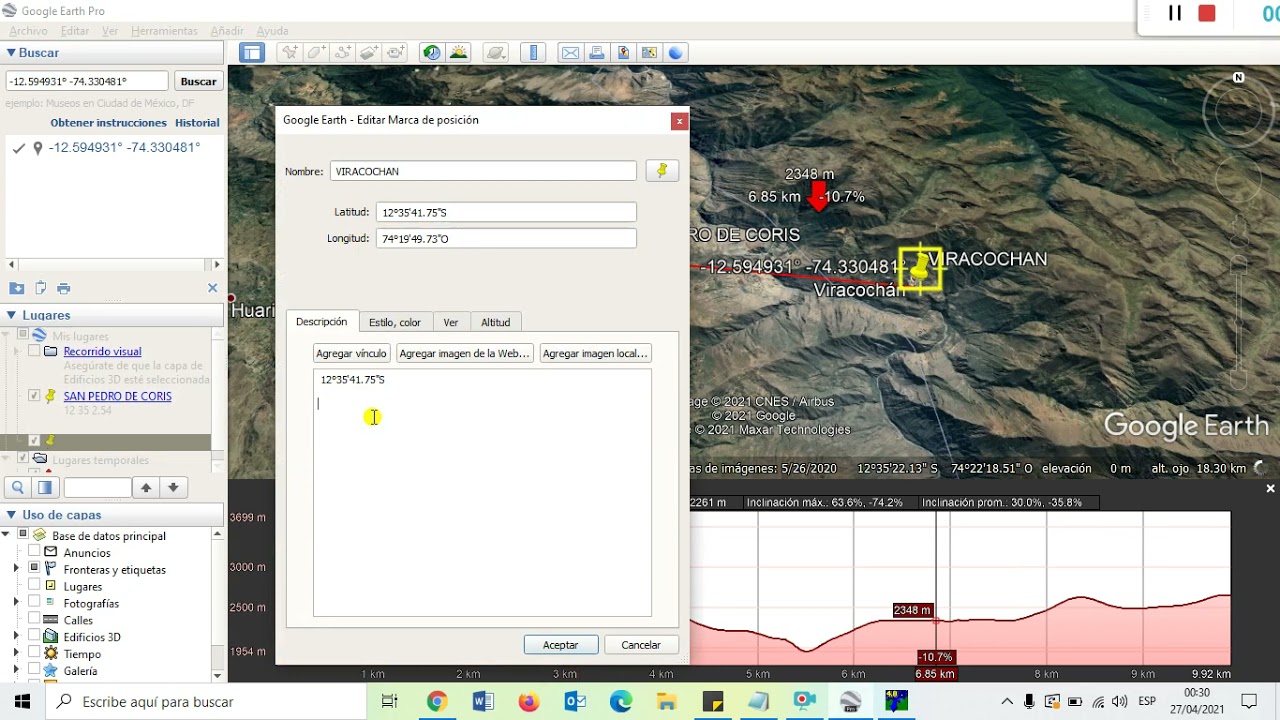This screenshot has height=720, width=1280.
Task: Click the split view icon in Lugares panel
Action: click(45, 488)
